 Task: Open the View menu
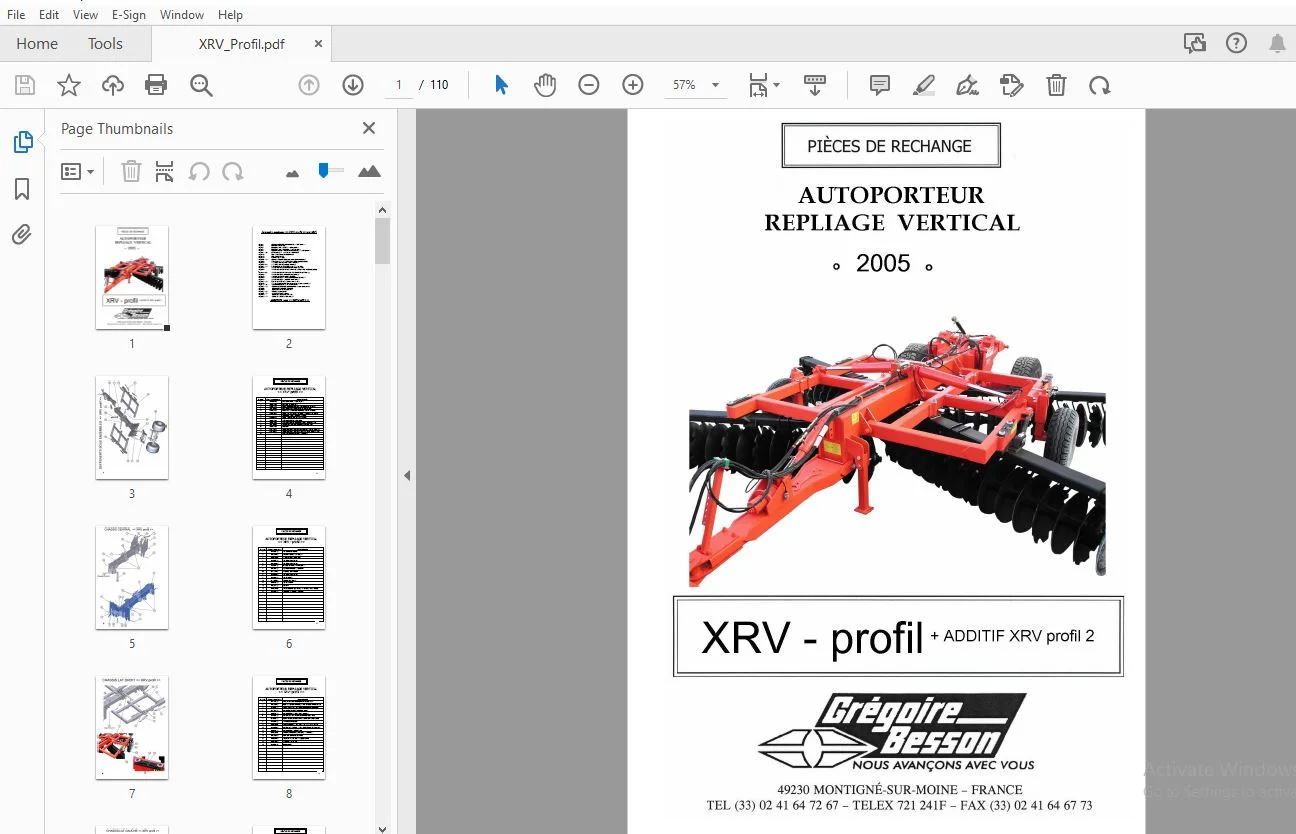pyautogui.click(x=85, y=14)
